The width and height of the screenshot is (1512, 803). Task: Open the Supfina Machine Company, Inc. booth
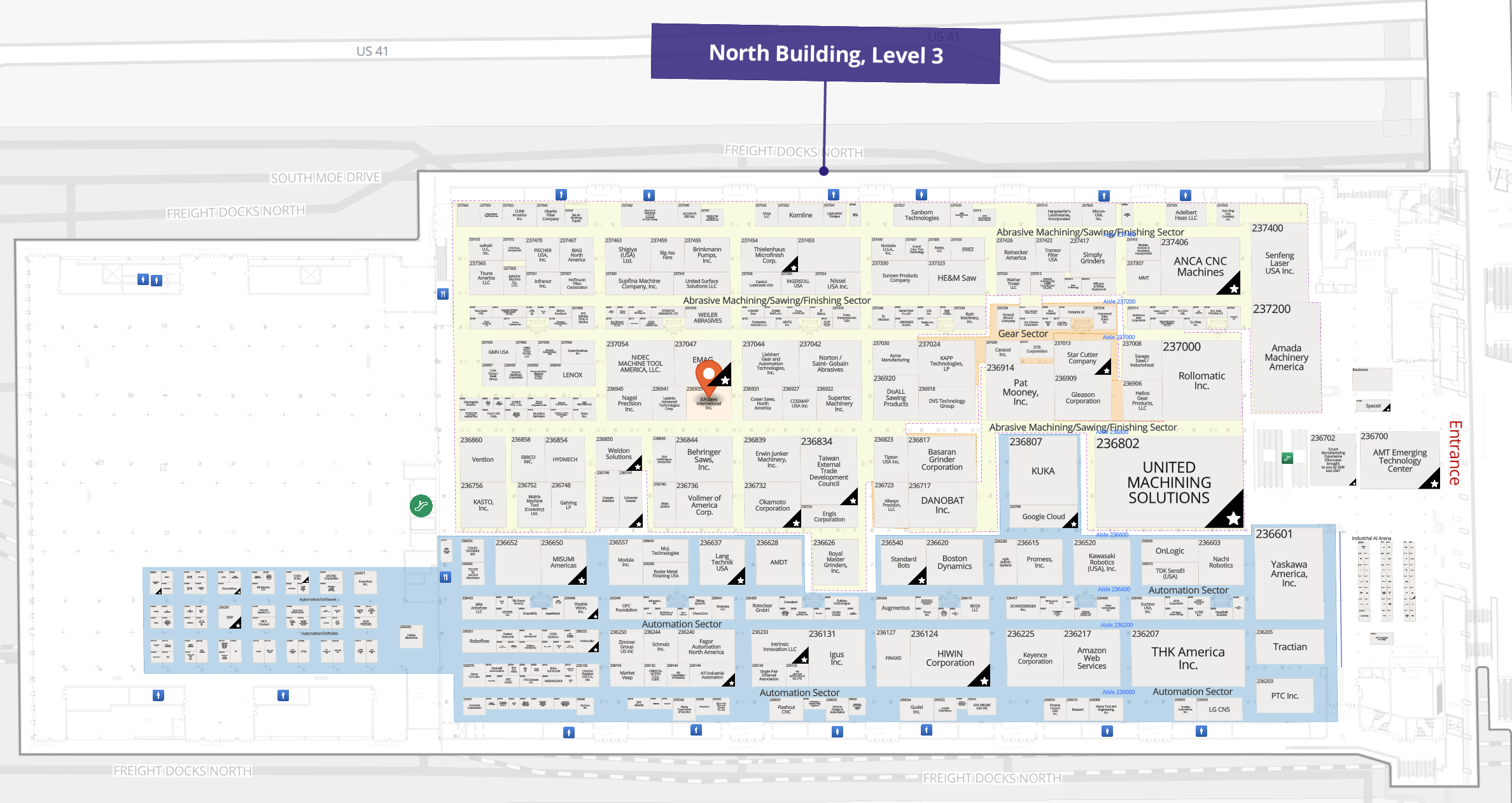(x=639, y=283)
